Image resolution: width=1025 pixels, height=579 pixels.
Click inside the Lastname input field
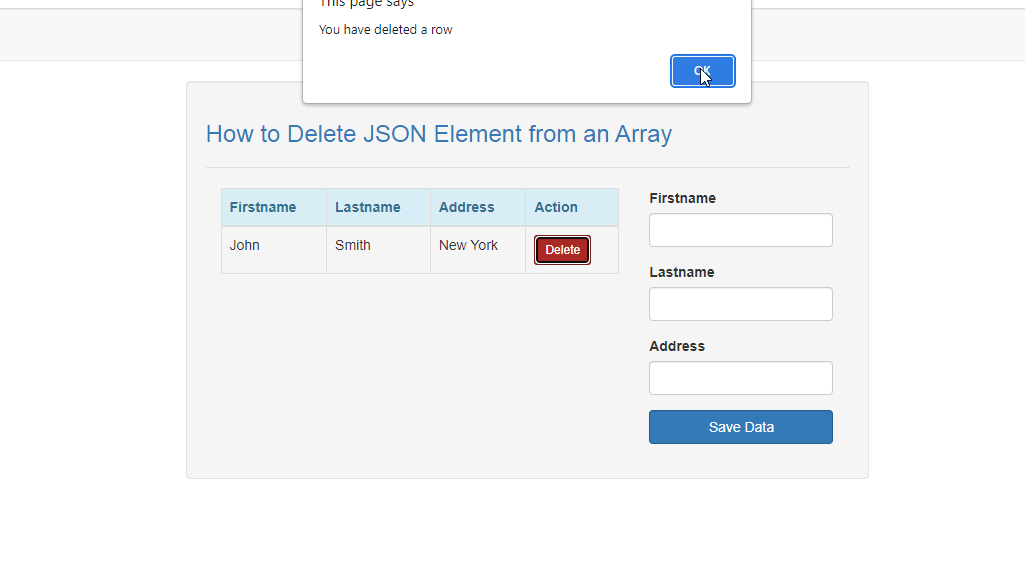[740, 304]
